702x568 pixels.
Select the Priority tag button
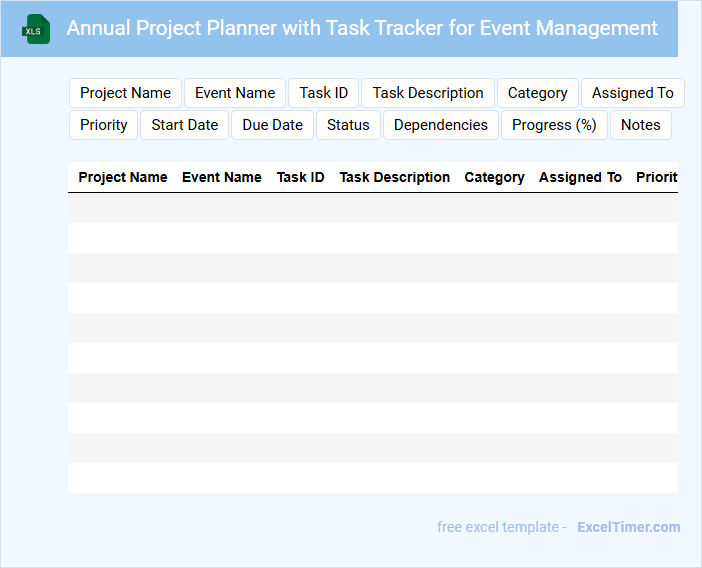(104, 125)
